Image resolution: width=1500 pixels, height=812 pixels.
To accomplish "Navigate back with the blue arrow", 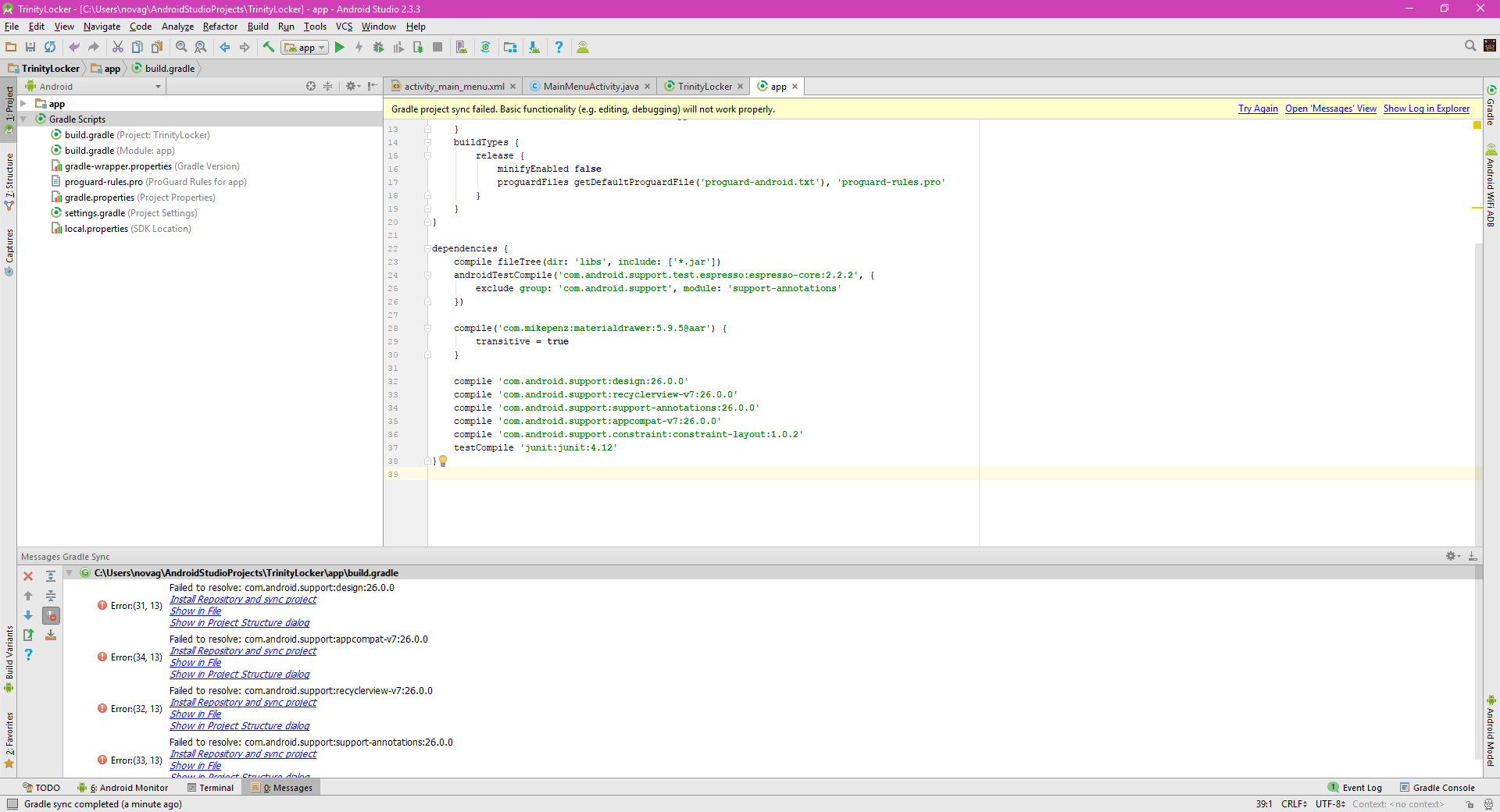I will click(225, 48).
